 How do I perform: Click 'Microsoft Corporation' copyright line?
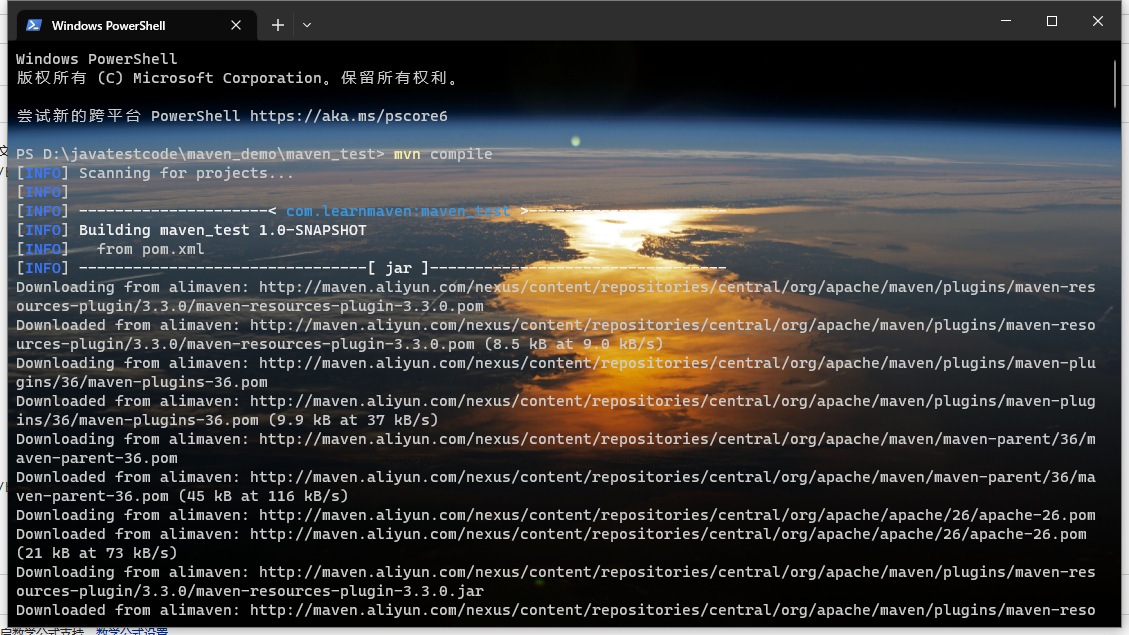(238, 78)
